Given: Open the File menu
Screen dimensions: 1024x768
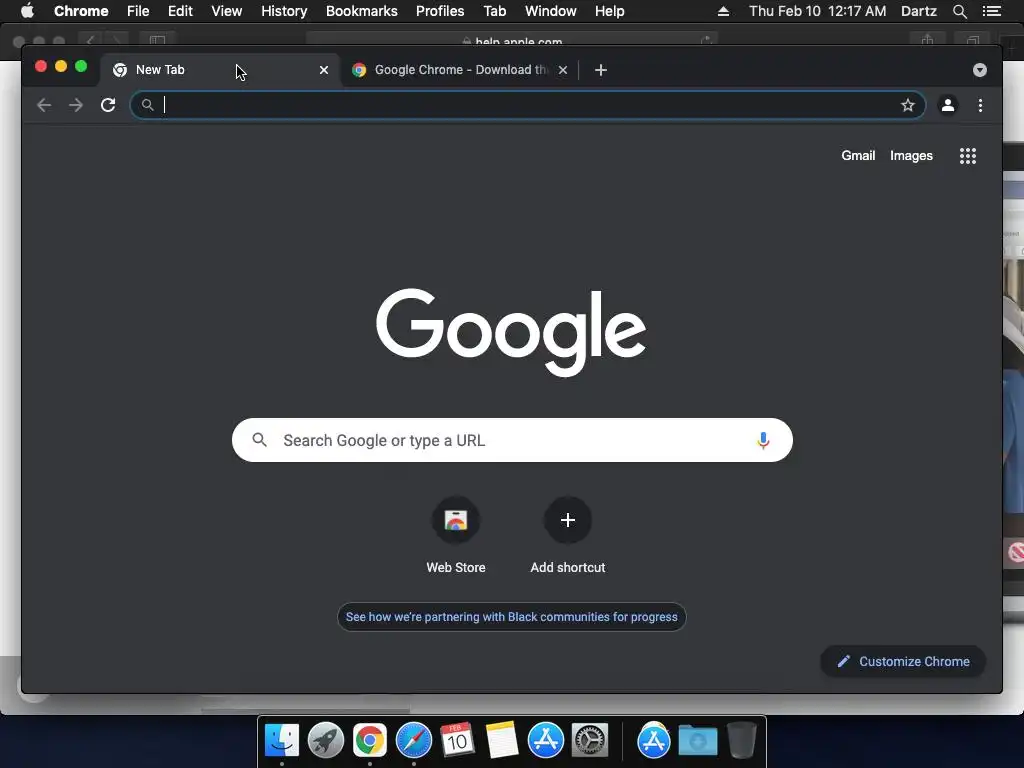Looking at the screenshot, I should click(138, 11).
